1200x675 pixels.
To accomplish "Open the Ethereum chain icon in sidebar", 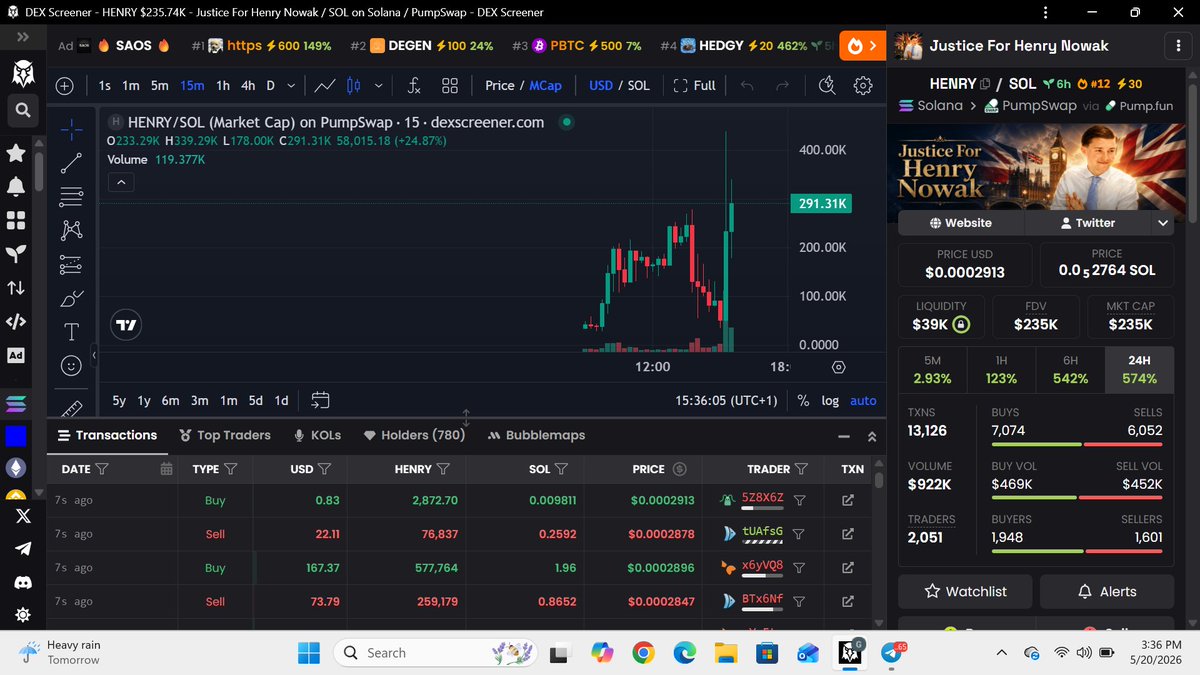I will [16, 468].
